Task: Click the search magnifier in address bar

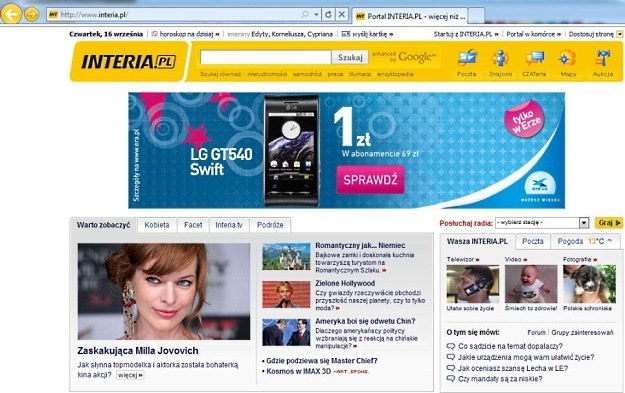Action: click(x=305, y=15)
